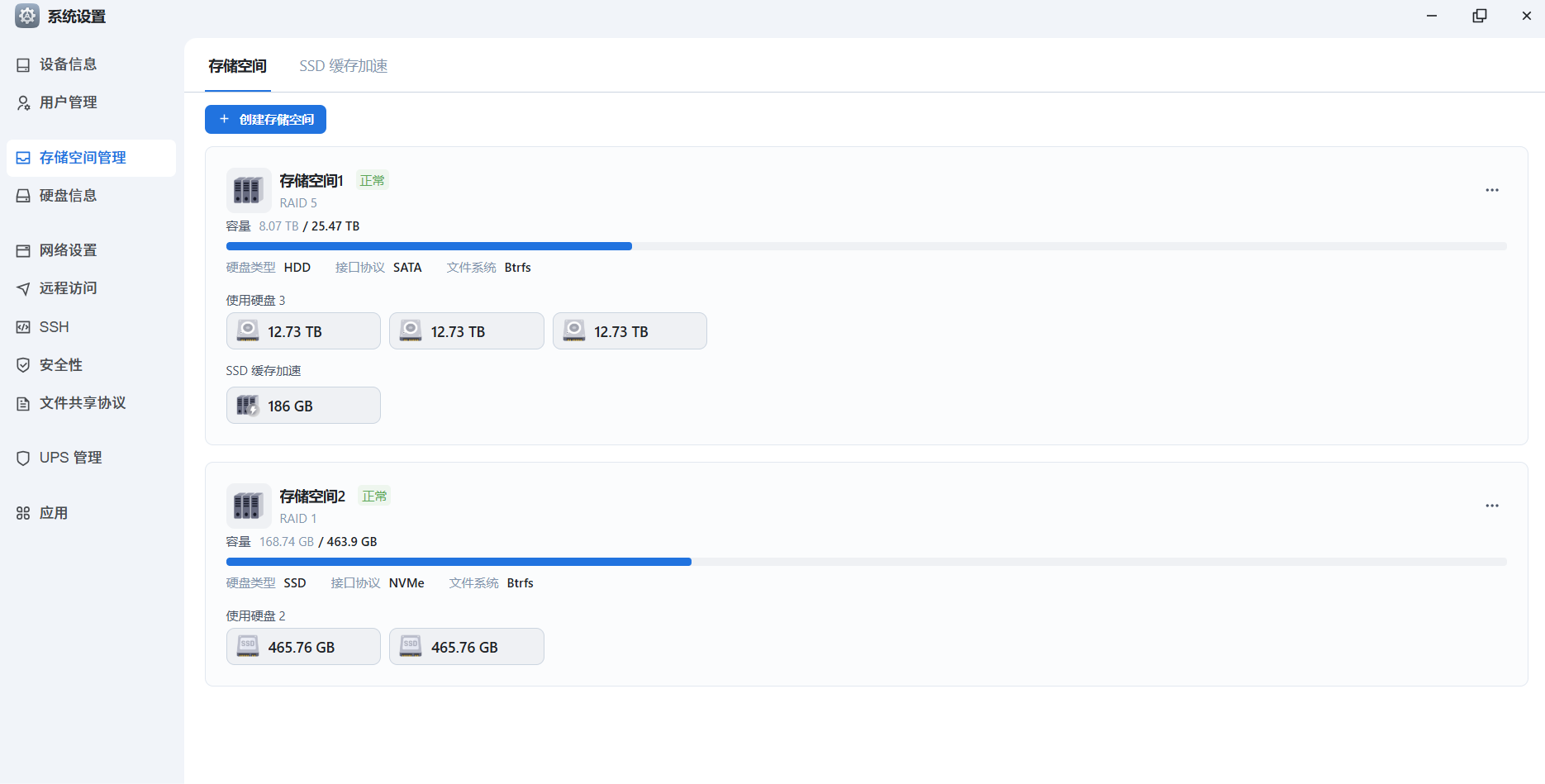The image size is (1545, 784).
Task: Open 安全性 settings
Action: click(x=60, y=365)
